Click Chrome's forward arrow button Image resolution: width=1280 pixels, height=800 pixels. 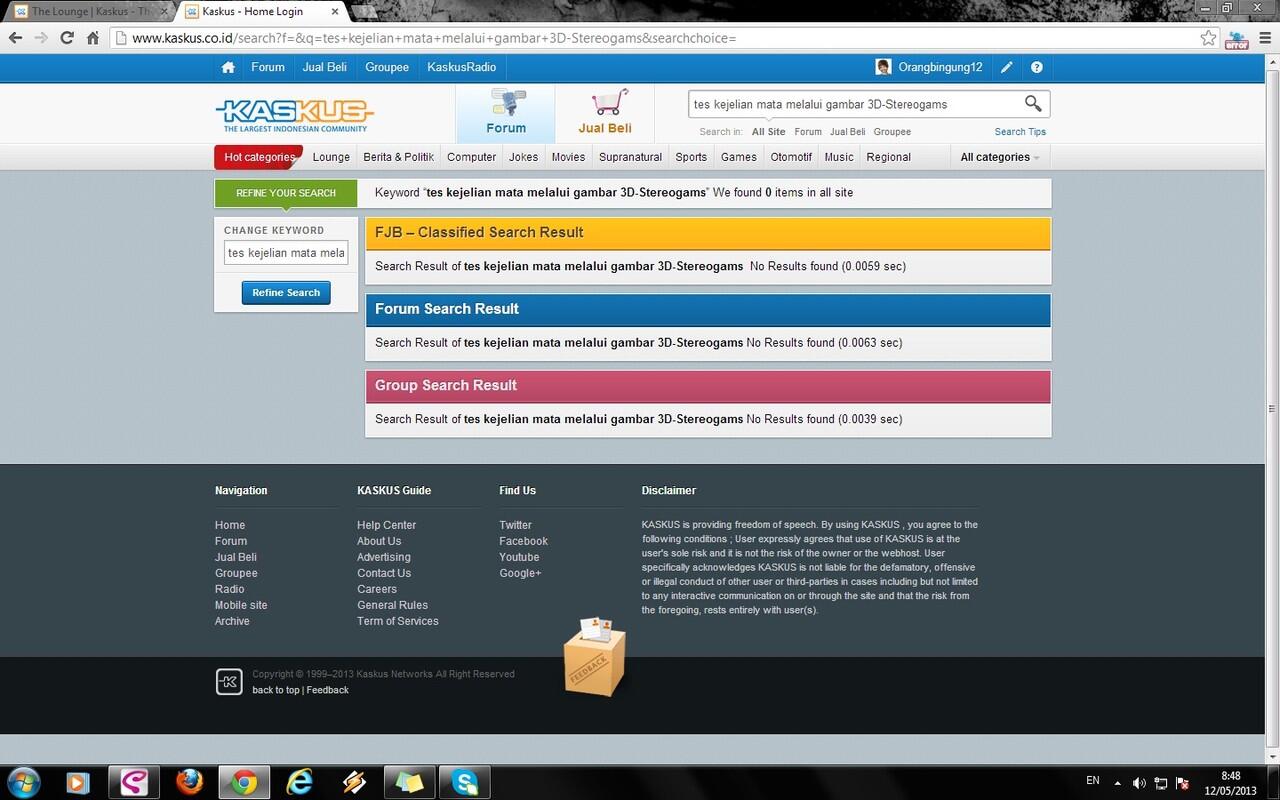coord(41,38)
